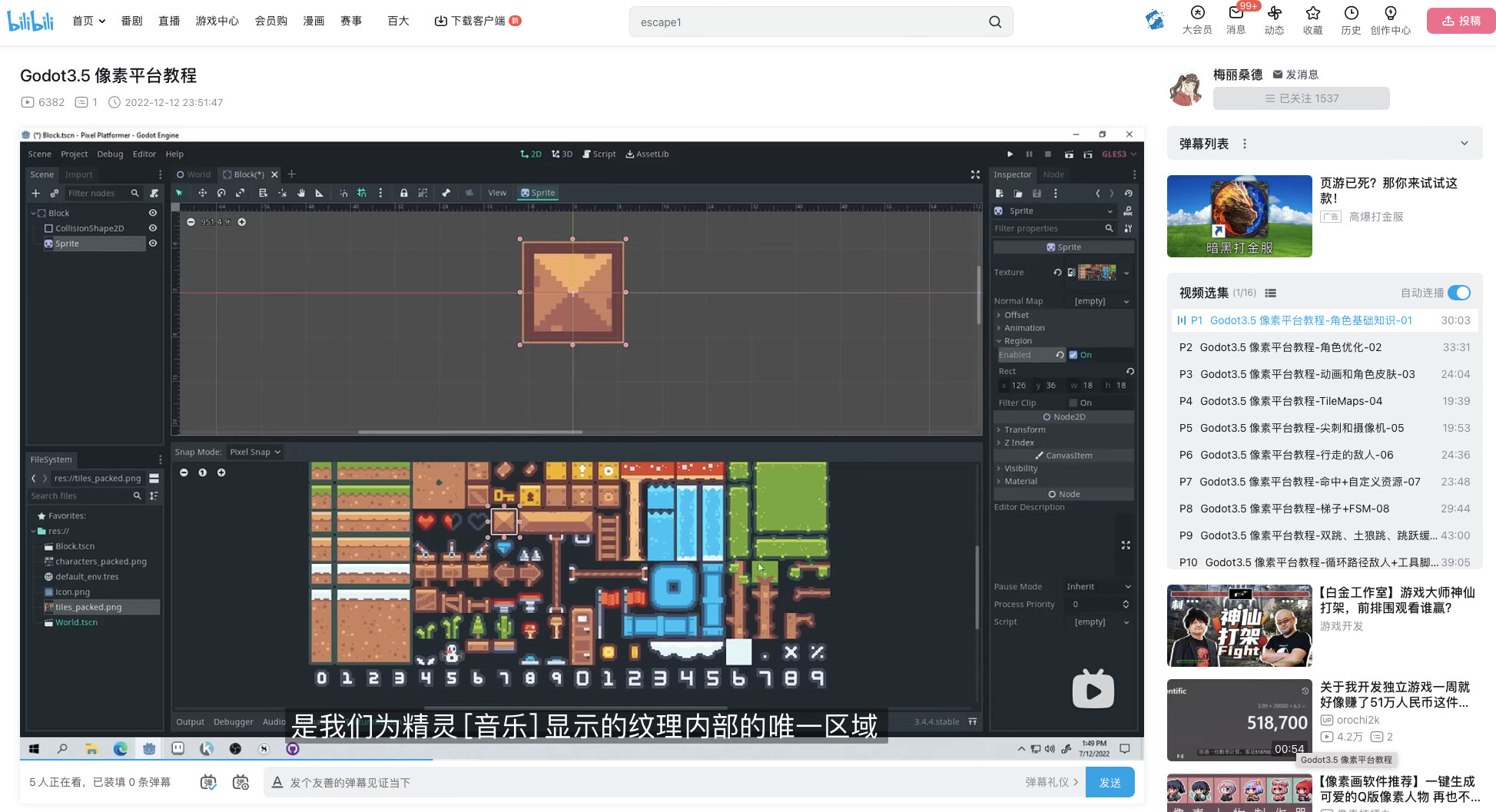Play the edited scene clapper icon
The width and height of the screenshot is (1496, 812).
point(1069,154)
